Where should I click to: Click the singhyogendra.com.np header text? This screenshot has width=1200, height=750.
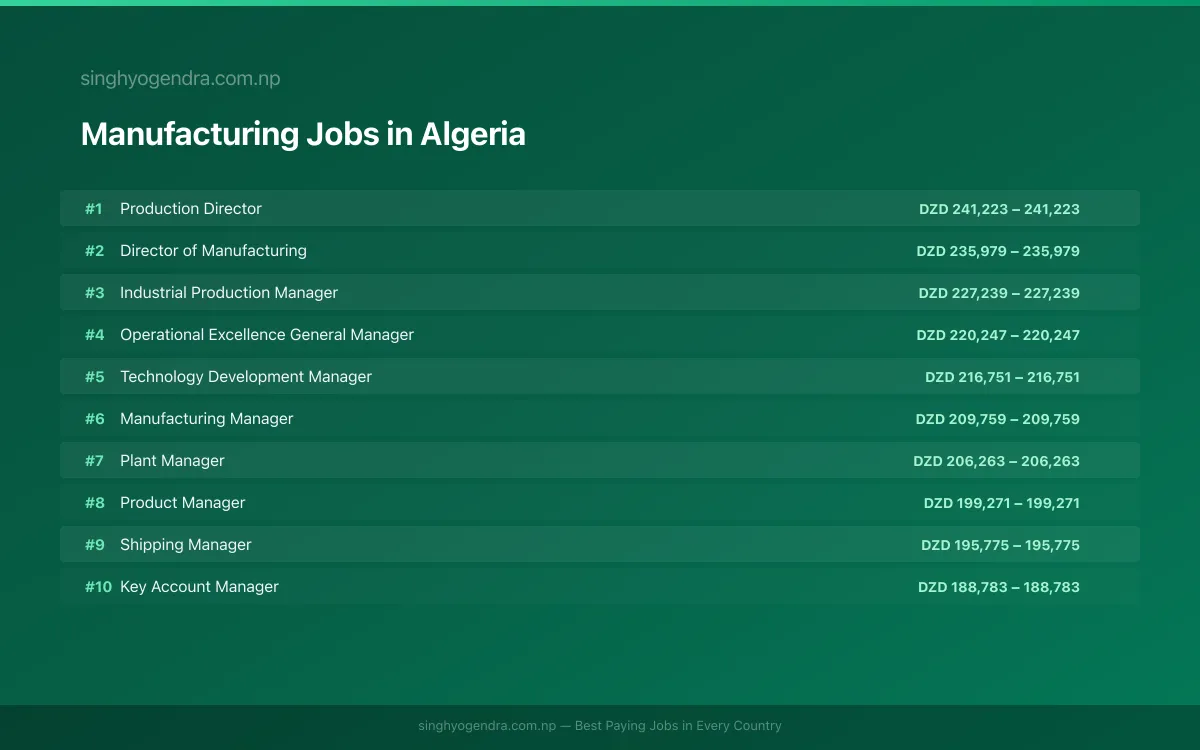pyautogui.click(x=180, y=79)
